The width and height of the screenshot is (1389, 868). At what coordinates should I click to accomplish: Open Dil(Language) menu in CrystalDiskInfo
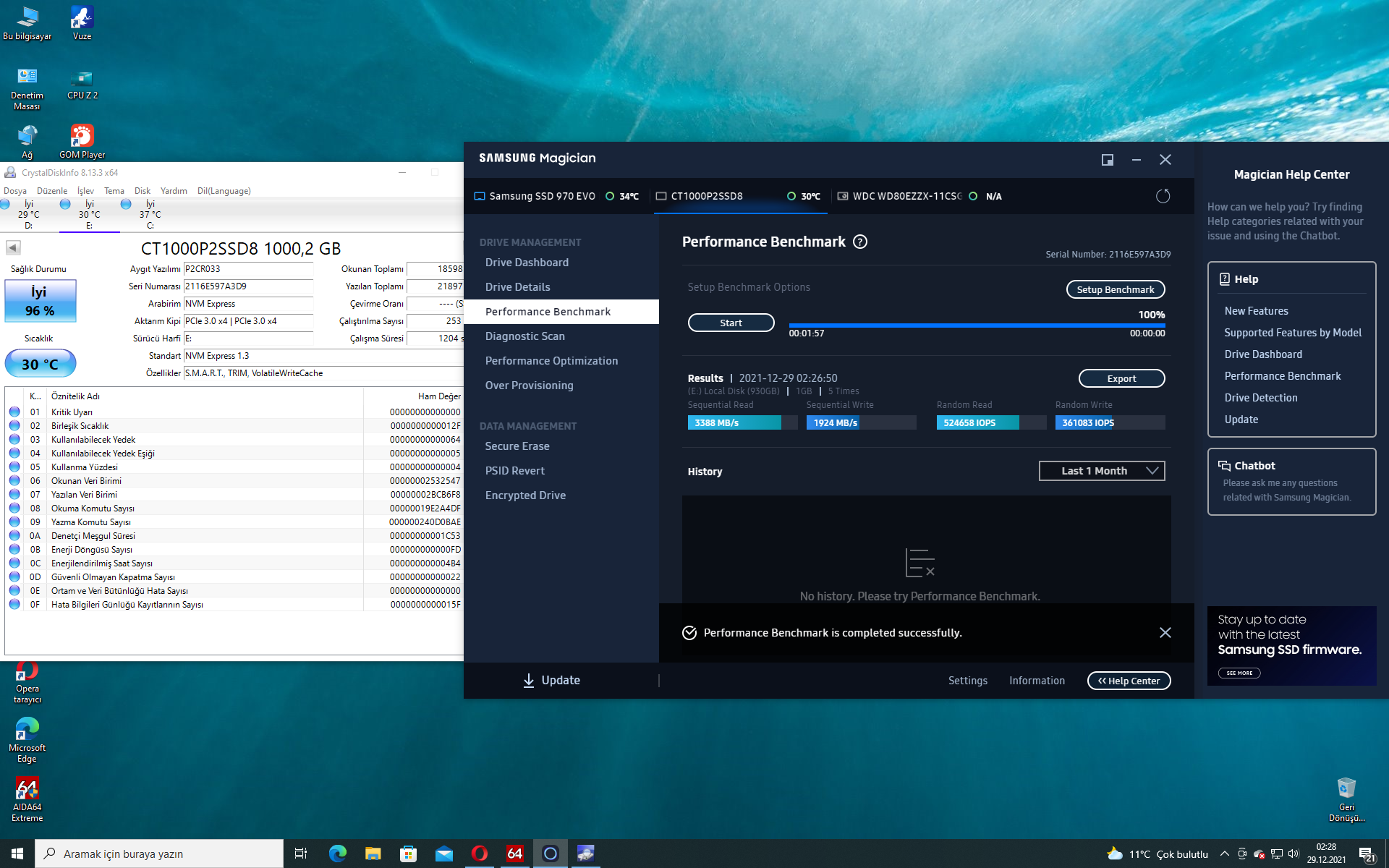[x=224, y=191]
